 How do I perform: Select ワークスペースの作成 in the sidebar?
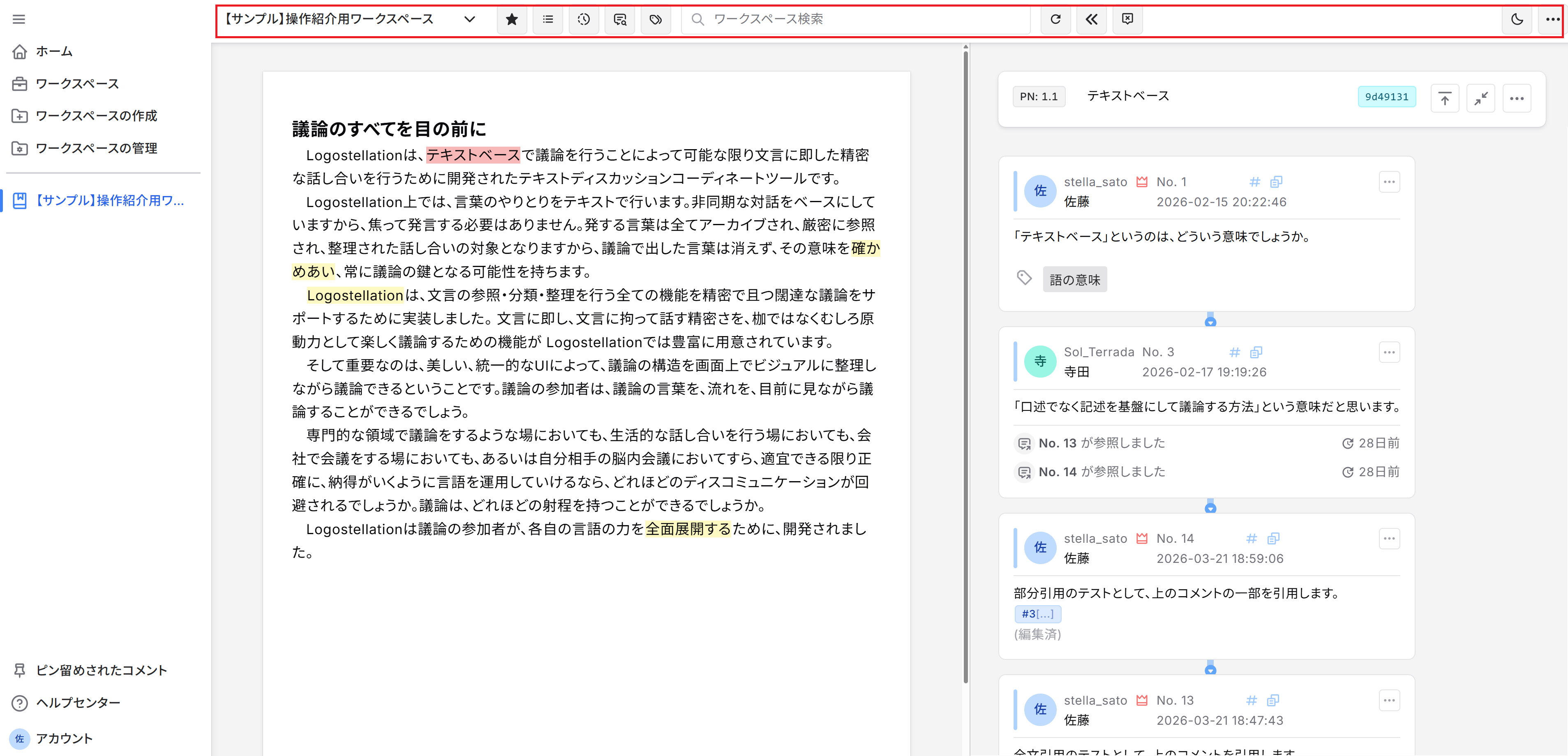[x=84, y=115]
